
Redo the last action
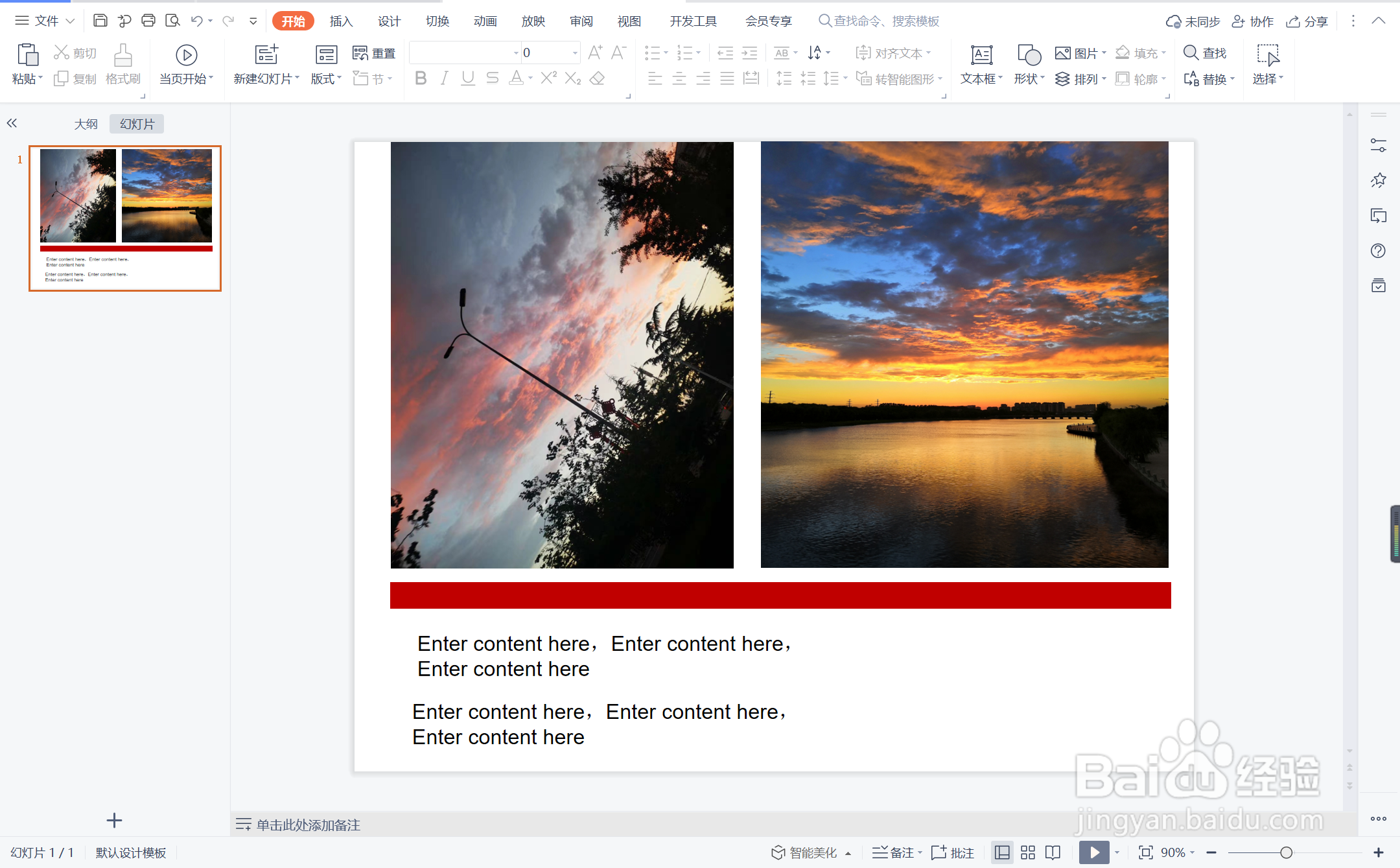coord(227,21)
